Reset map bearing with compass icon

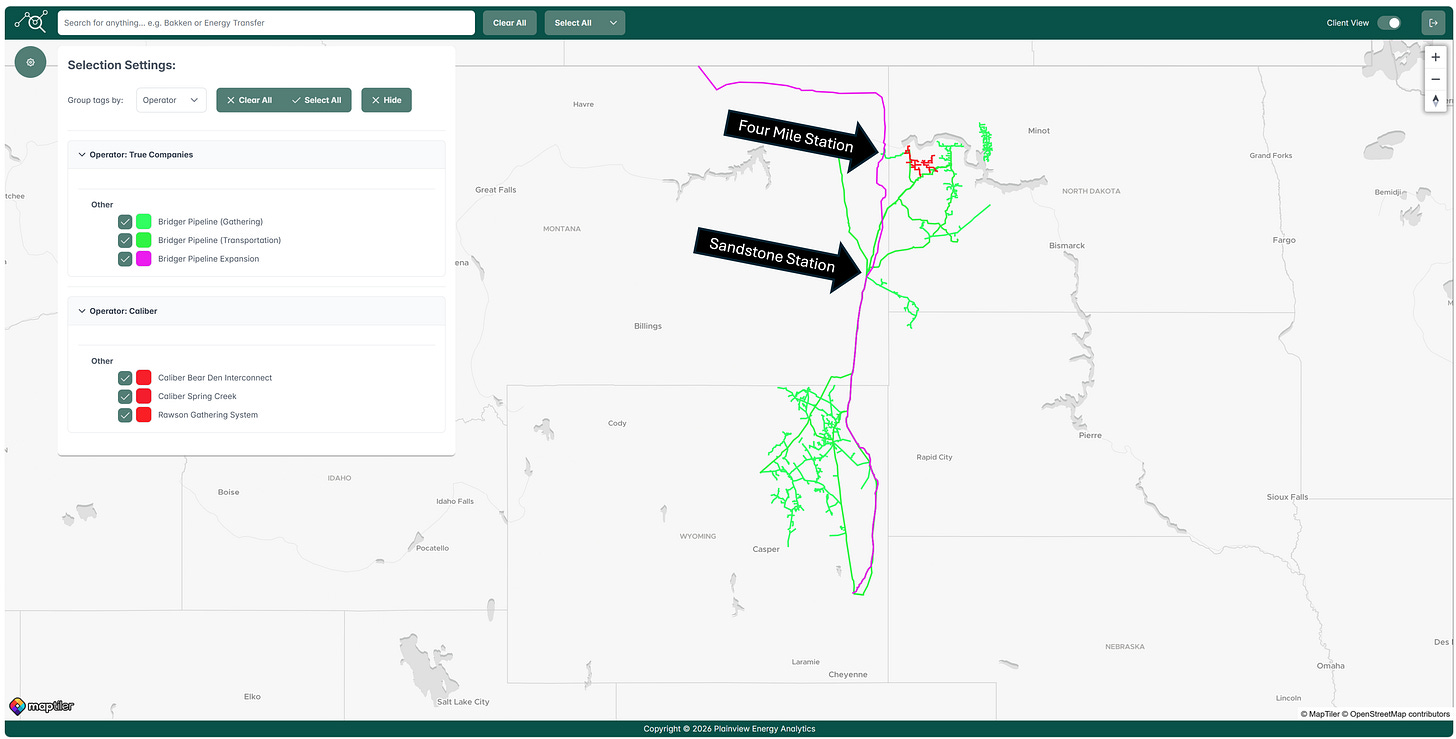(1436, 100)
